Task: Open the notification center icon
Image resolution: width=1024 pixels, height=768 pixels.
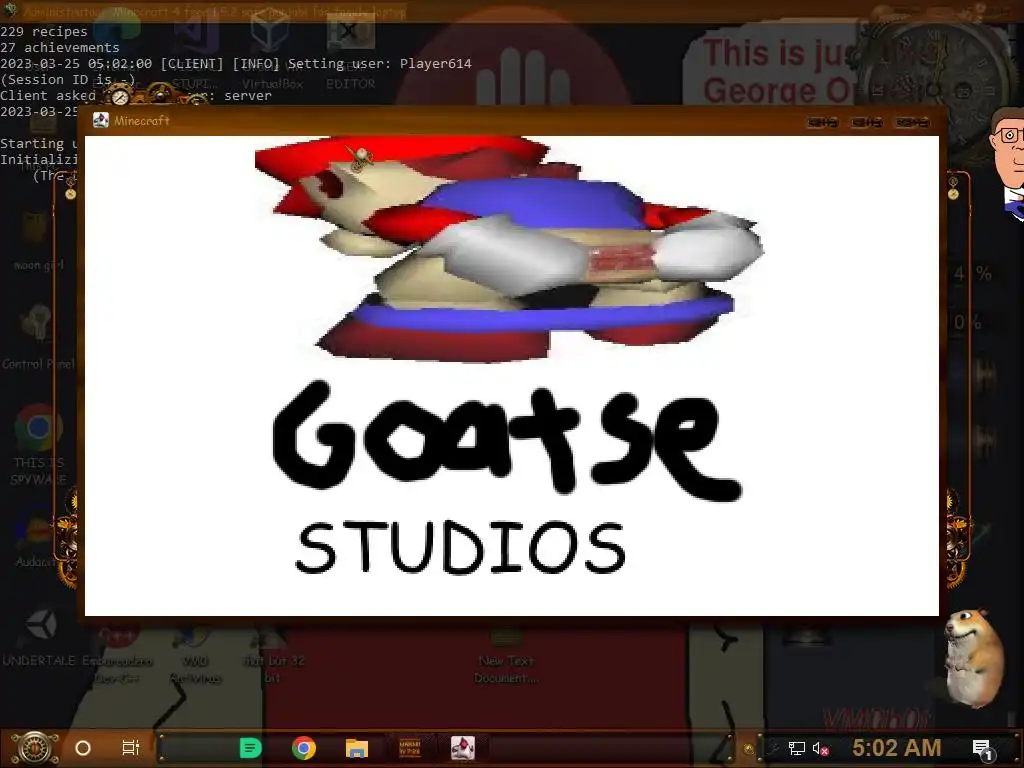Action: [x=982, y=749]
